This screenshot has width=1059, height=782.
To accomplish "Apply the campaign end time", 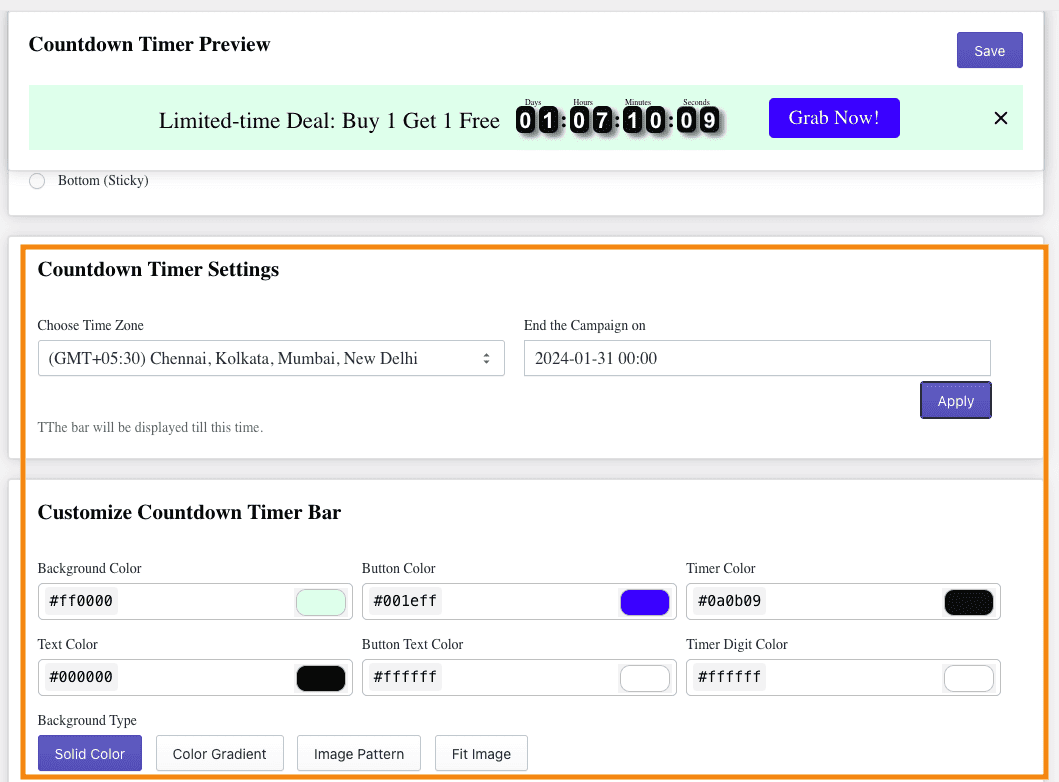I will point(955,400).
